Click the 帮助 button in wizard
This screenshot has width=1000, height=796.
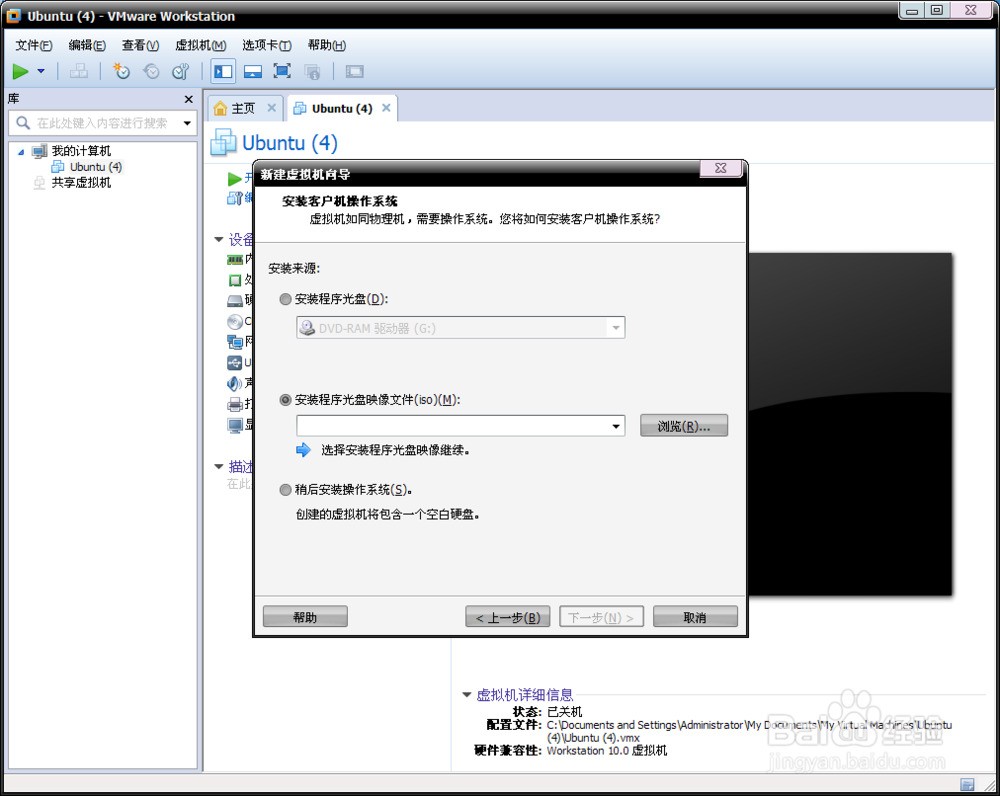pyautogui.click(x=305, y=617)
